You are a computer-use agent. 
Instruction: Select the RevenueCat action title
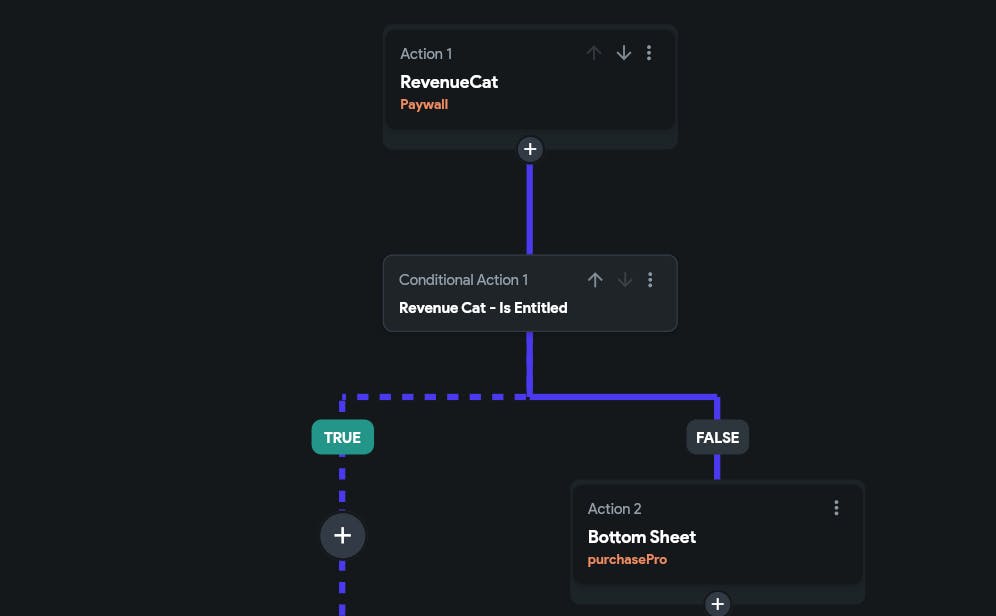[449, 82]
